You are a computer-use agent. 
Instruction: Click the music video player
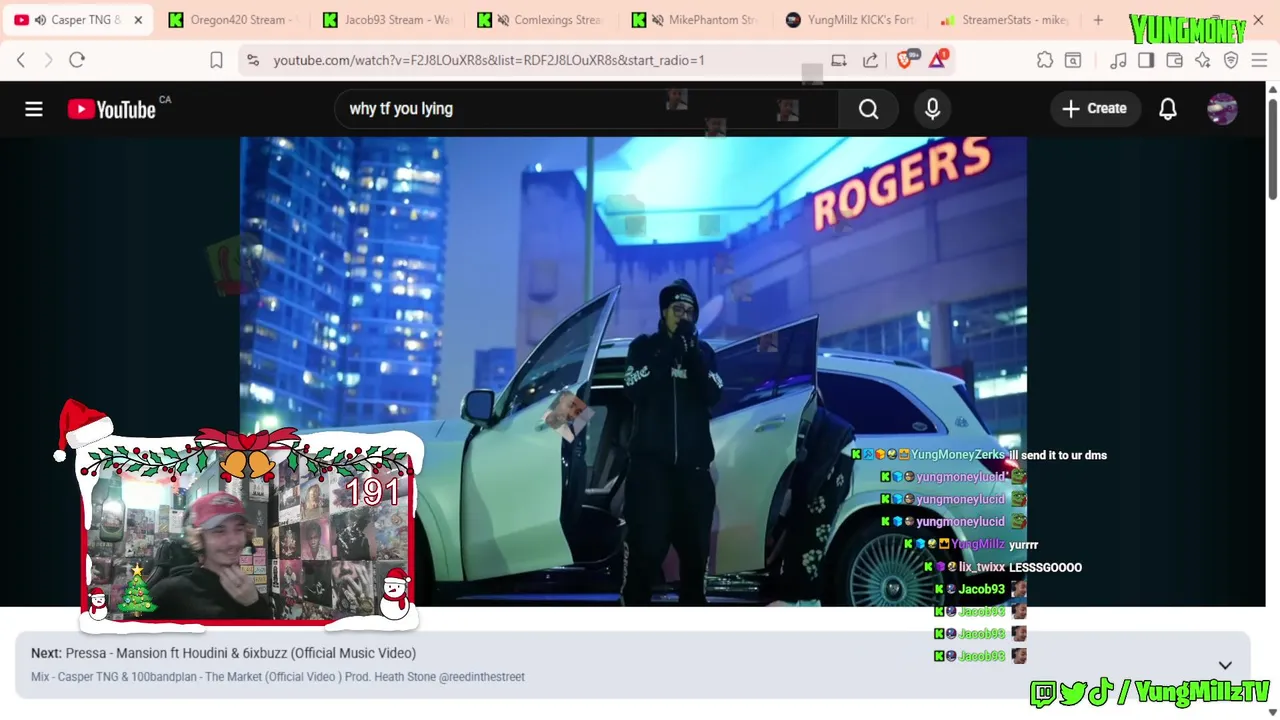pos(633,371)
